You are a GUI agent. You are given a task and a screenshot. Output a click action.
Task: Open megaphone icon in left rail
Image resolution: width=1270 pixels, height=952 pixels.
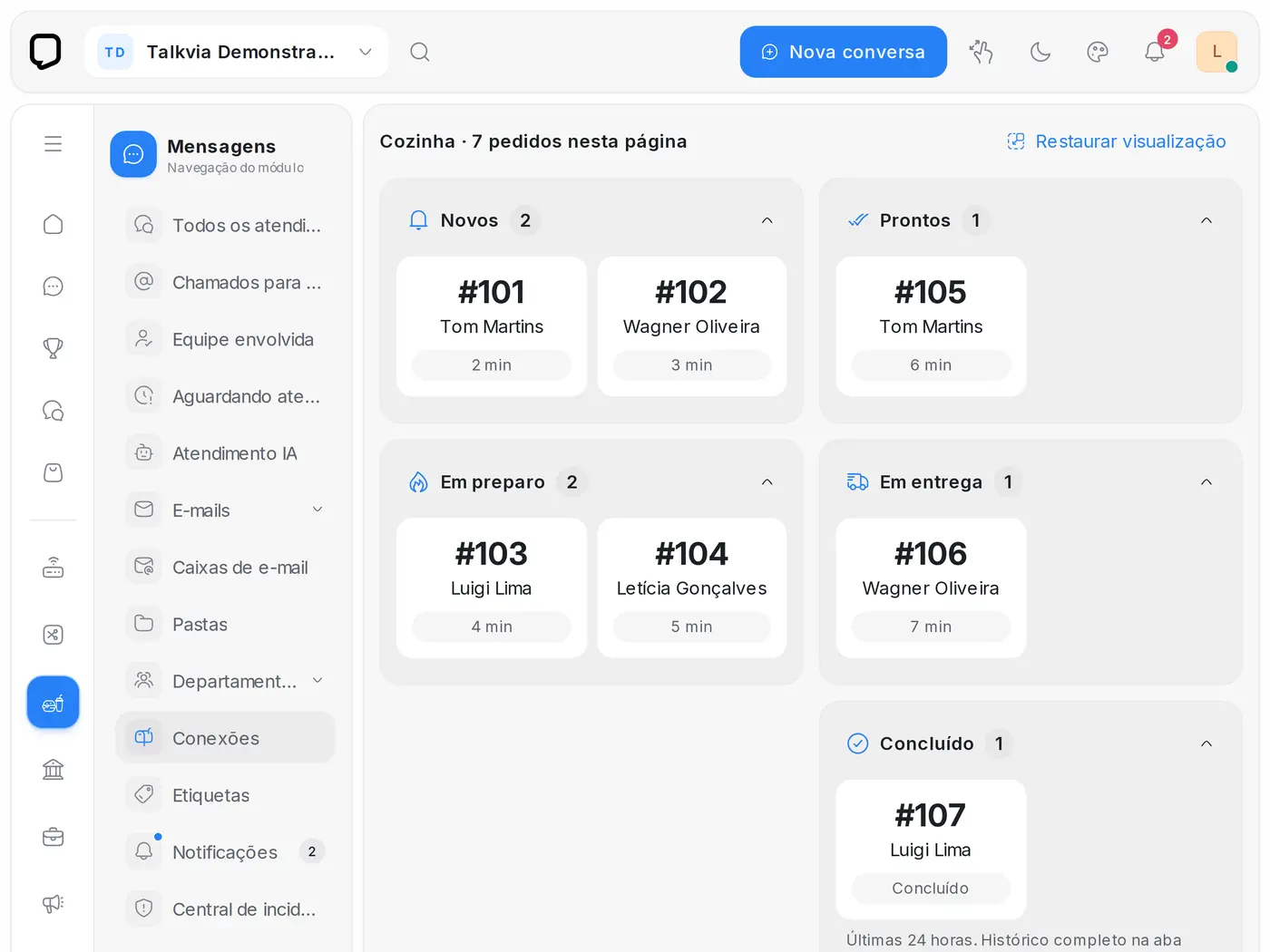54,903
